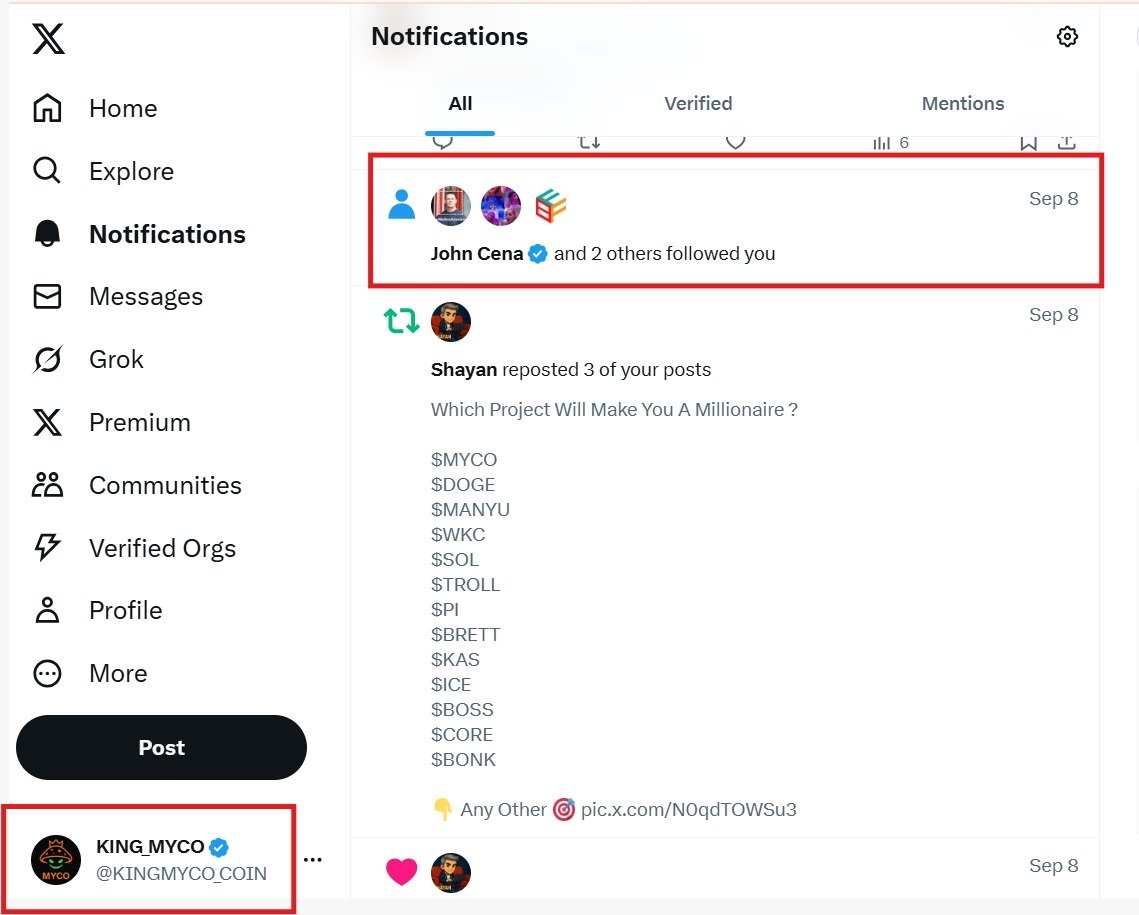Open Verified Orgs lightning icon
Image resolution: width=1139 pixels, height=915 pixels.
[x=47, y=548]
